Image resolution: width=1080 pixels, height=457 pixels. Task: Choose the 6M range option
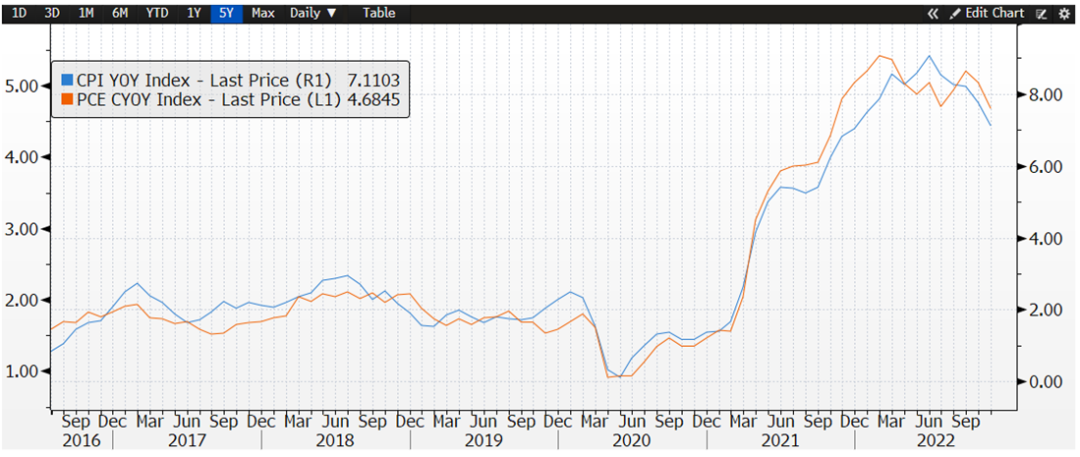point(120,13)
